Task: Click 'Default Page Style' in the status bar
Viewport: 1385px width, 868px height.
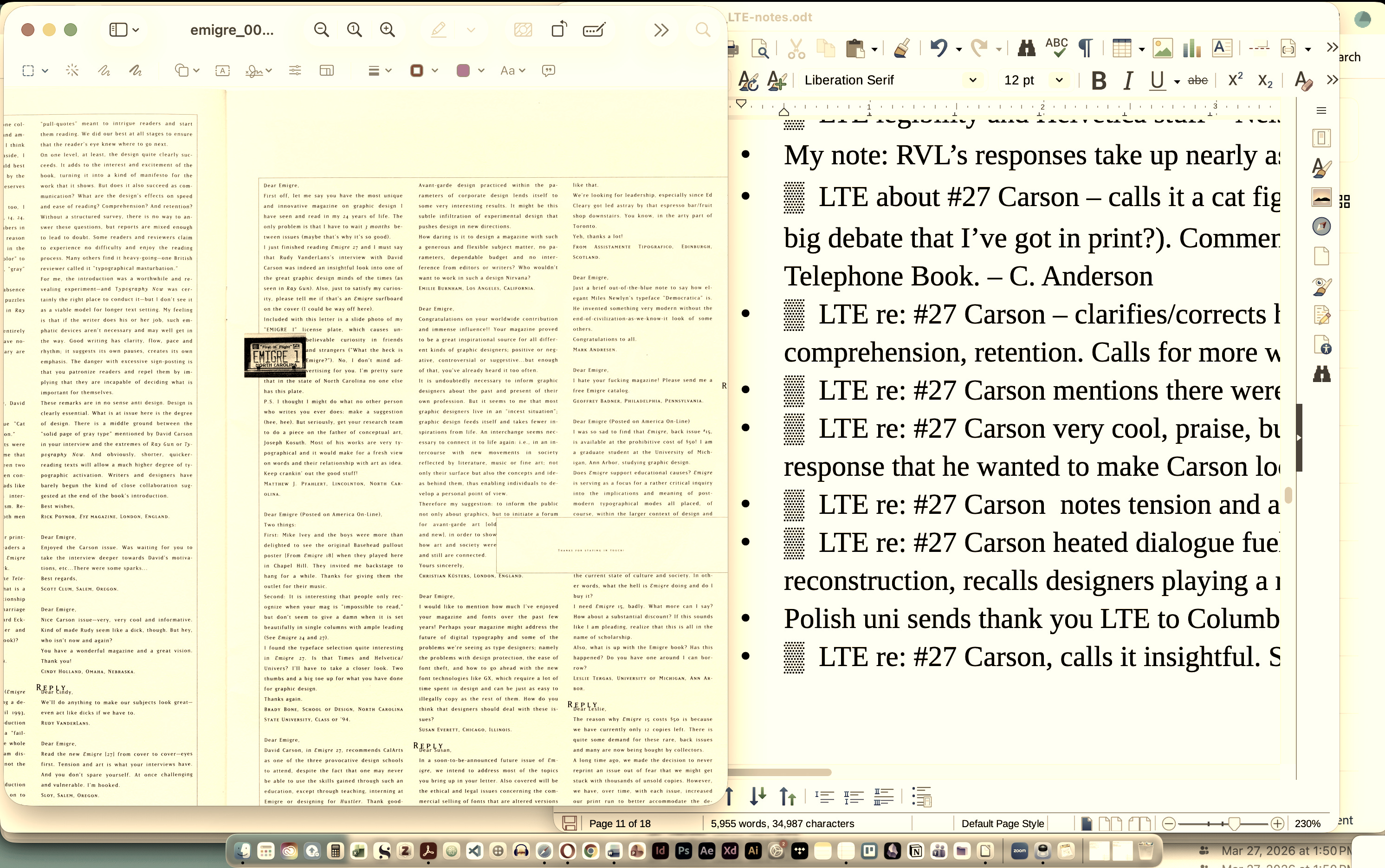Action: [1002, 824]
